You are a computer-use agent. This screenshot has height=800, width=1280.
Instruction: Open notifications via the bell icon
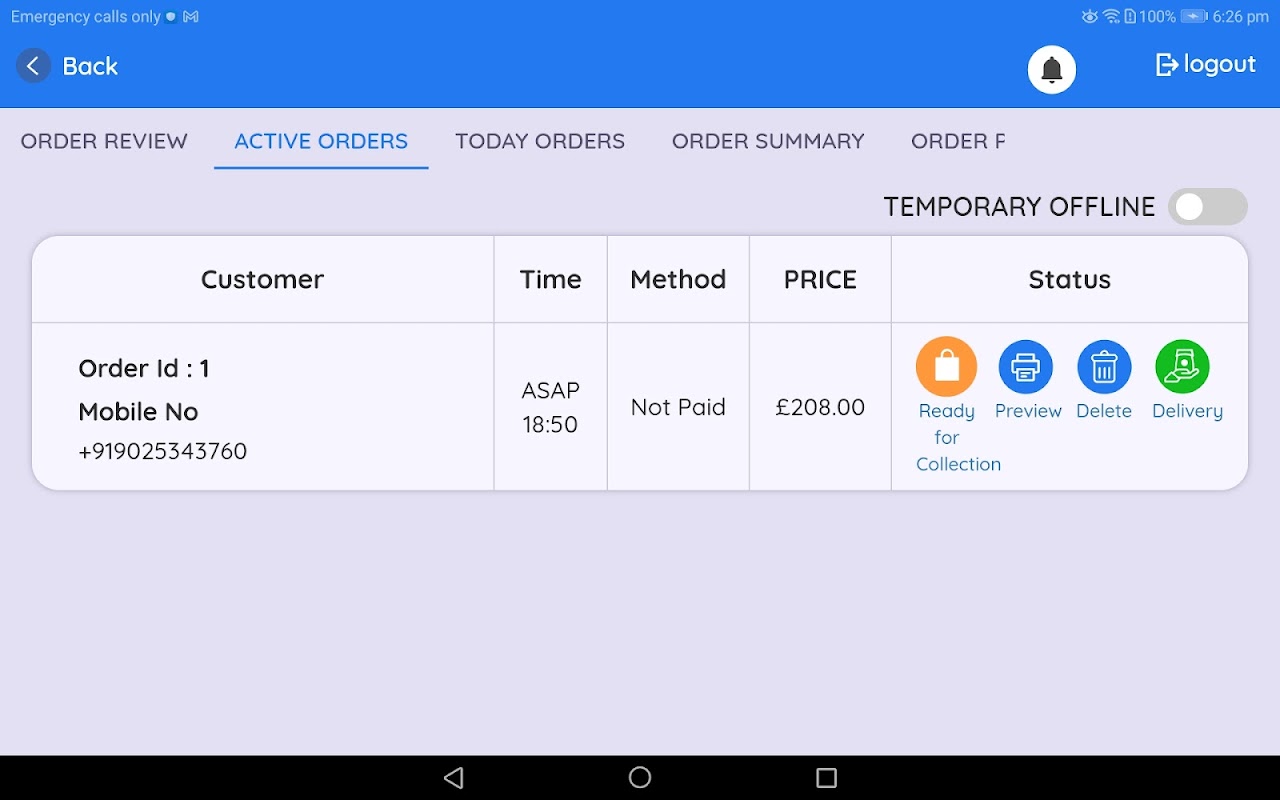1052,70
